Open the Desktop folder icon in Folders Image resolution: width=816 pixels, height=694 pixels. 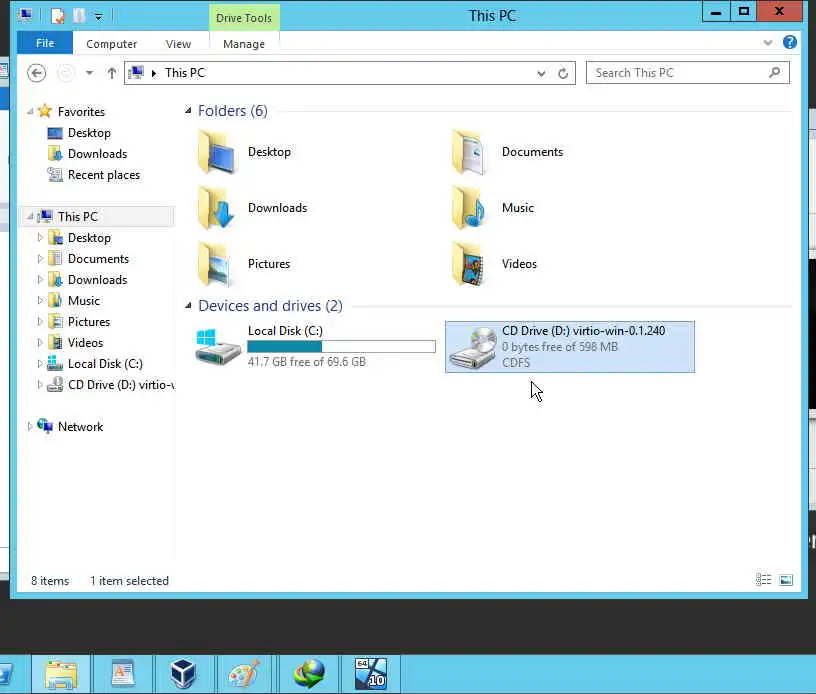coord(218,152)
